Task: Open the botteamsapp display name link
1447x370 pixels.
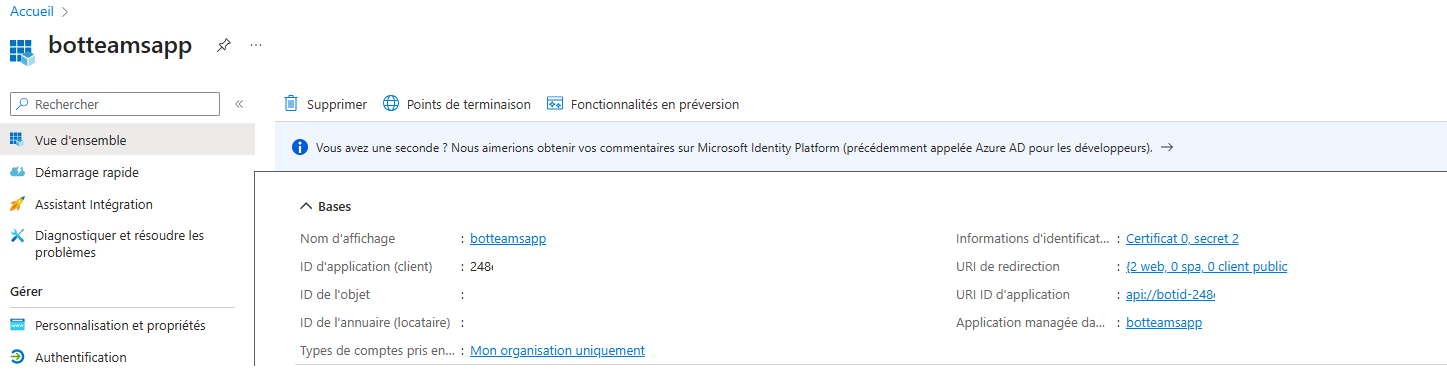Action: (x=508, y=238)
